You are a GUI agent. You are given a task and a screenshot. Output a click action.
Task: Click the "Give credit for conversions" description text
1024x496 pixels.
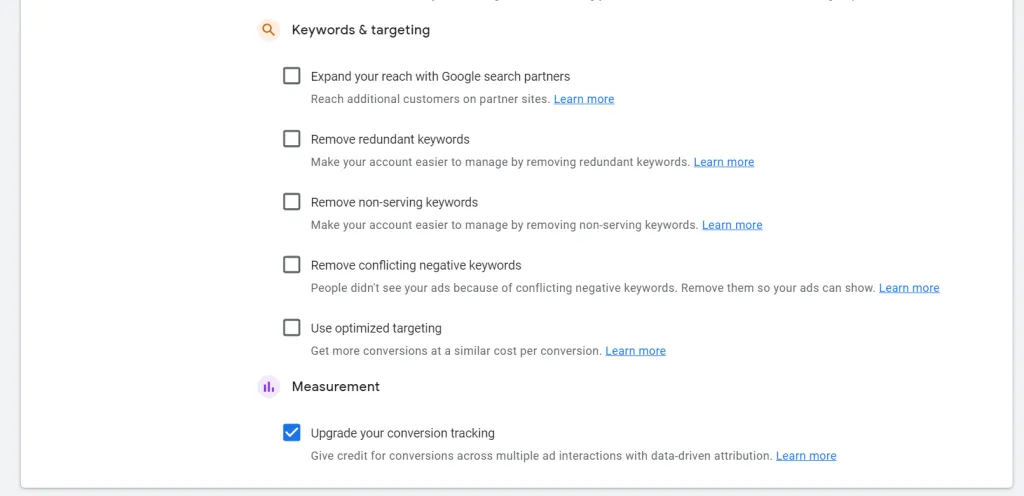[541, 456]
